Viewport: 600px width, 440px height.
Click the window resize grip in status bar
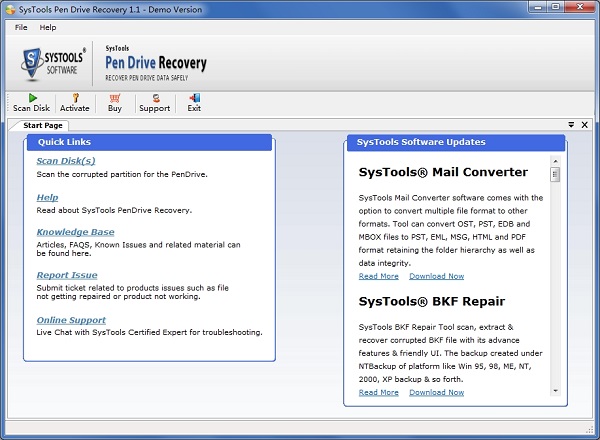click(x=590, y=430)
